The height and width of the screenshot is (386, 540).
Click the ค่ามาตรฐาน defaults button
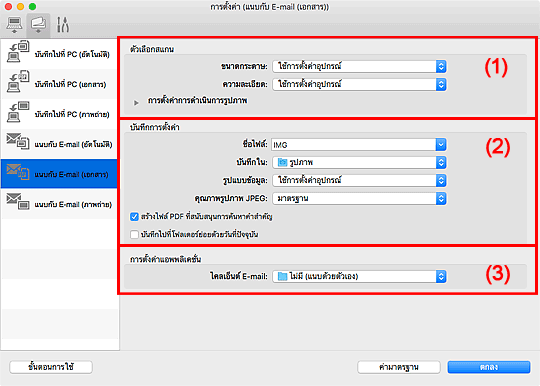399,367
